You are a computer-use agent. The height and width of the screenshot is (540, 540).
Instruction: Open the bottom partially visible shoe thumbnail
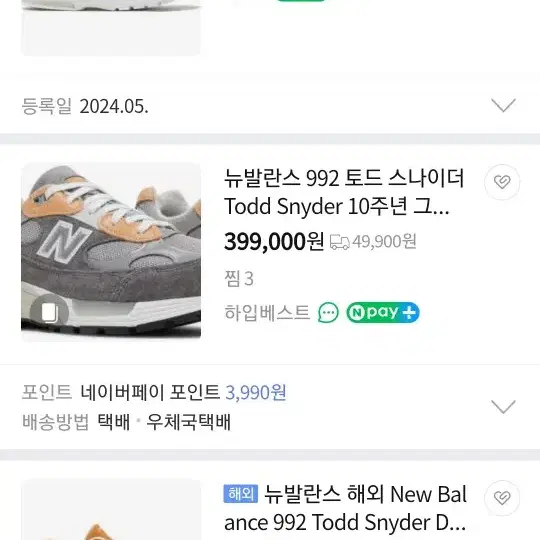[111, 509]
